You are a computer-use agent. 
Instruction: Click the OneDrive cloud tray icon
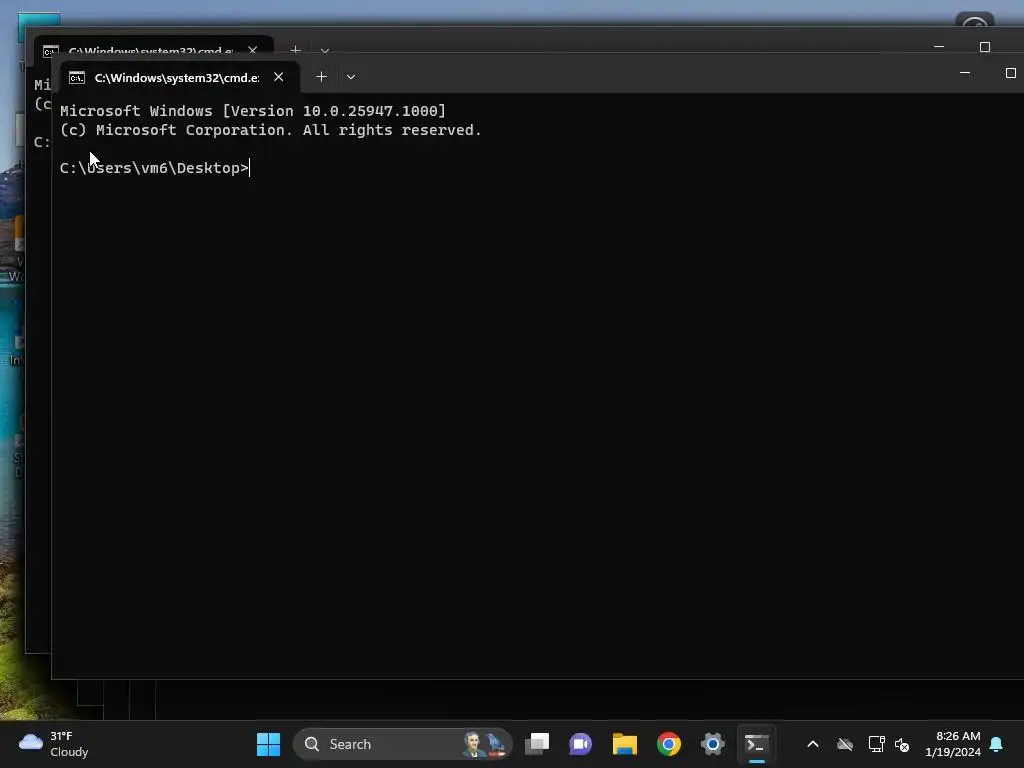845,744
